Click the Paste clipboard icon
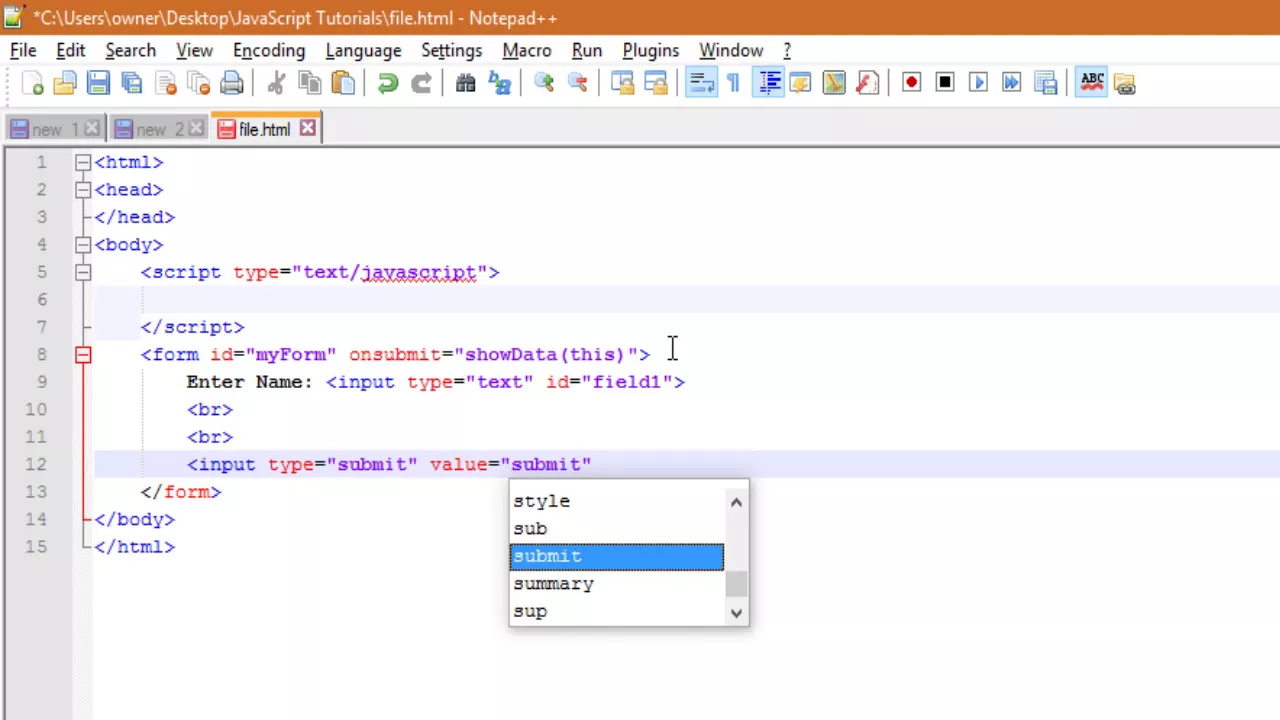 point(343,83)
